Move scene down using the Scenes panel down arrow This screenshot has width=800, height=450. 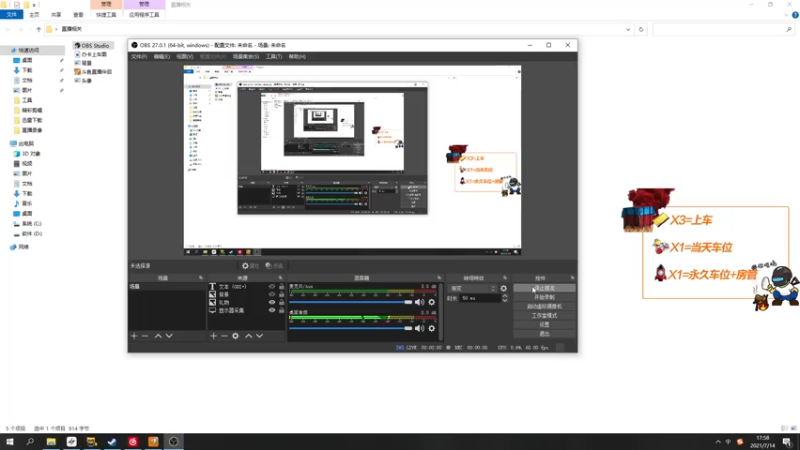point(169,336)
